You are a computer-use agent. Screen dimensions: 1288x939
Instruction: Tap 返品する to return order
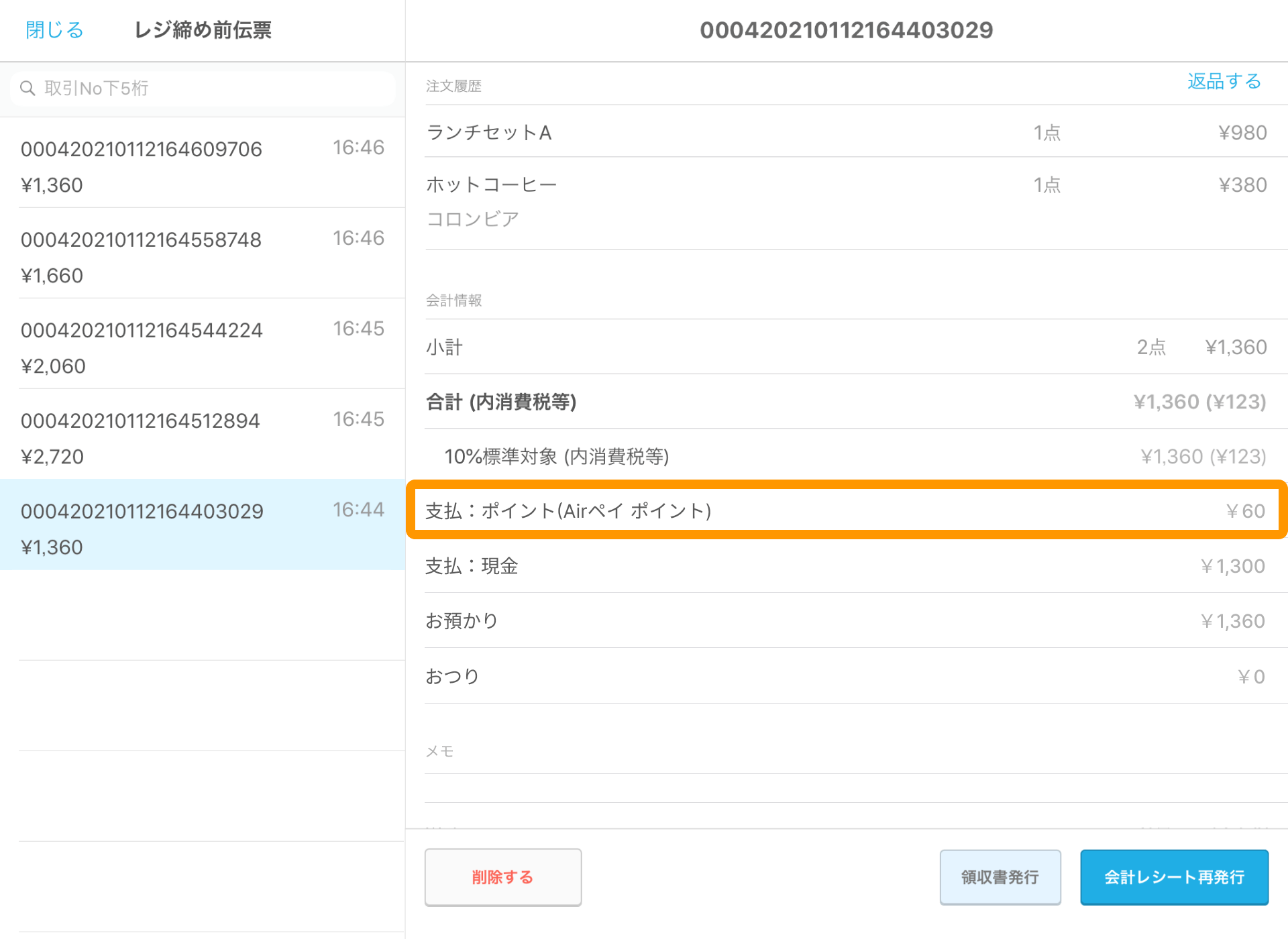(1224, 82)
